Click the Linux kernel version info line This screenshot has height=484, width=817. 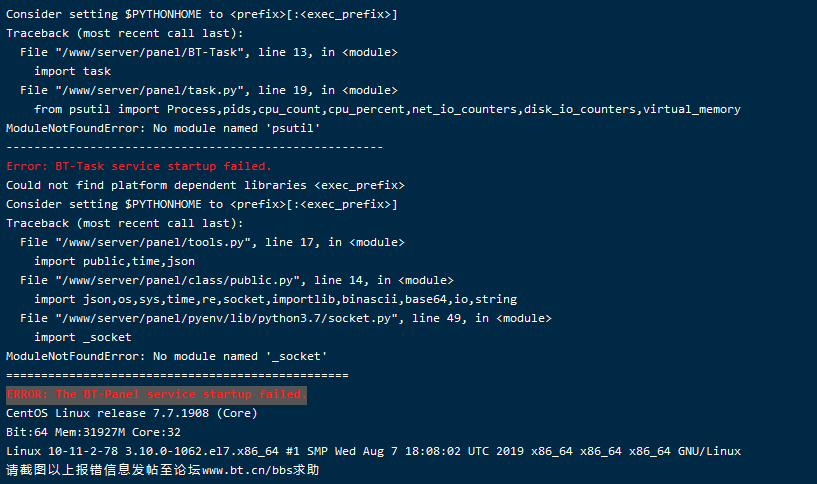point(373,451)
